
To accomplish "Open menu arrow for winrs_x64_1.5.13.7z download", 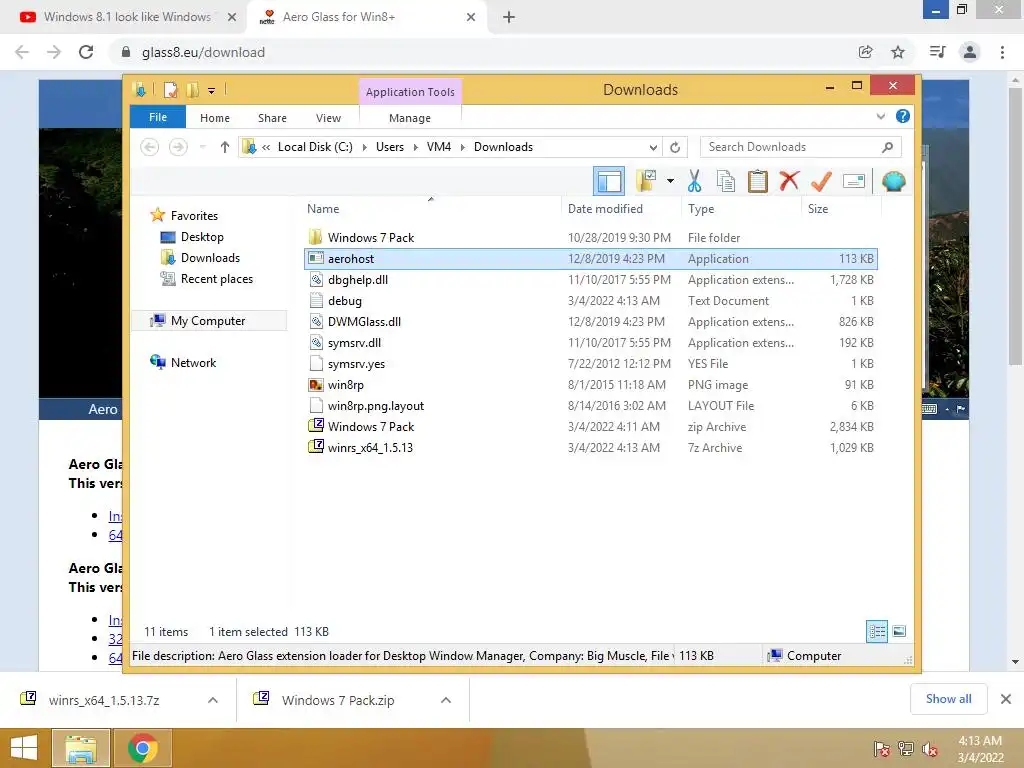I will 213,700.
